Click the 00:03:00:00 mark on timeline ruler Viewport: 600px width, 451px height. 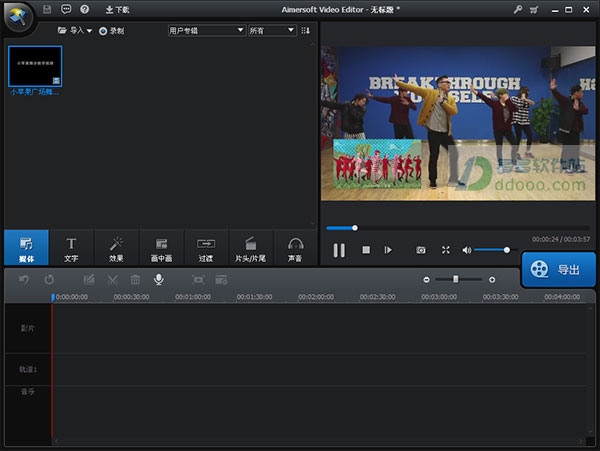point(439,297)
